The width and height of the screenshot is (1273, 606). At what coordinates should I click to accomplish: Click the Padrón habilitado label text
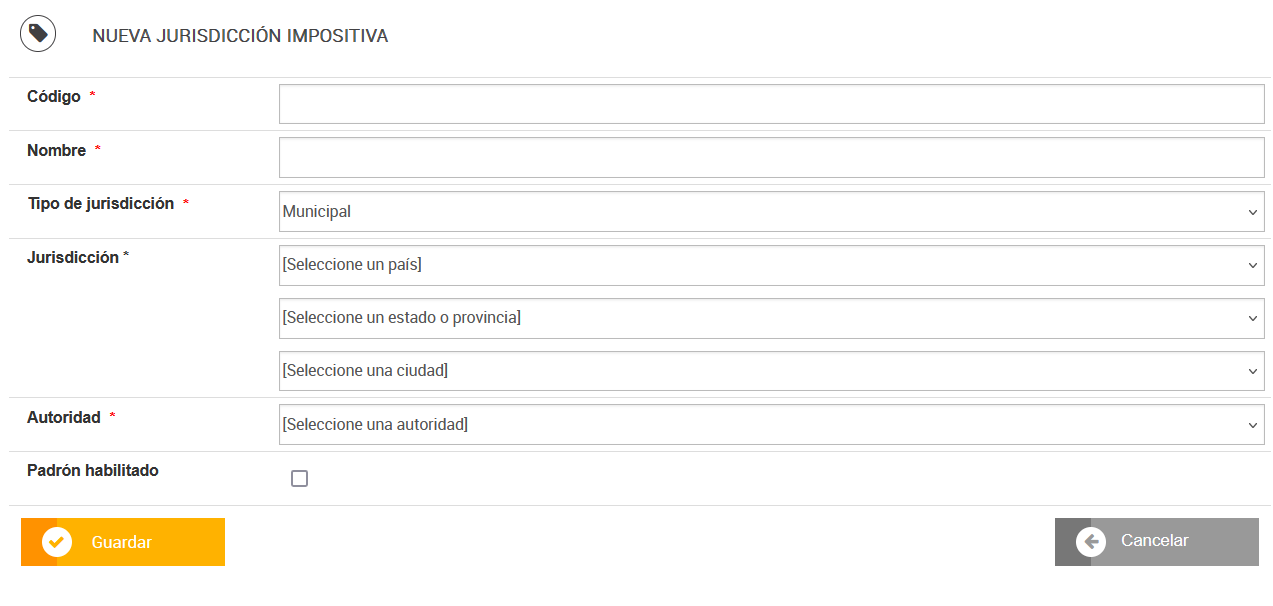[x=93, y=471]
